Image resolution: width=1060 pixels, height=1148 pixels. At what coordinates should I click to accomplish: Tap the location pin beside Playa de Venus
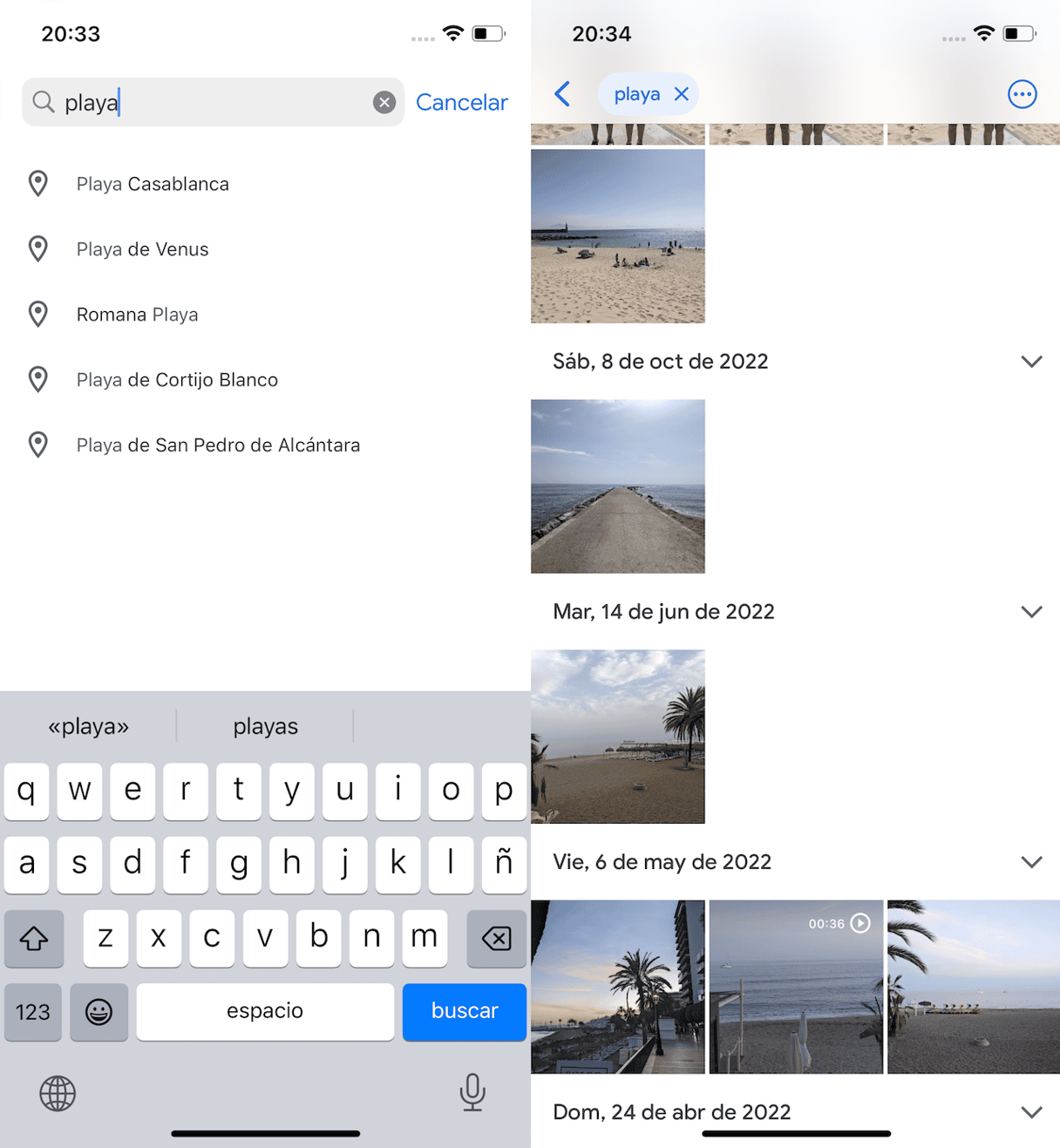point(38,249)
